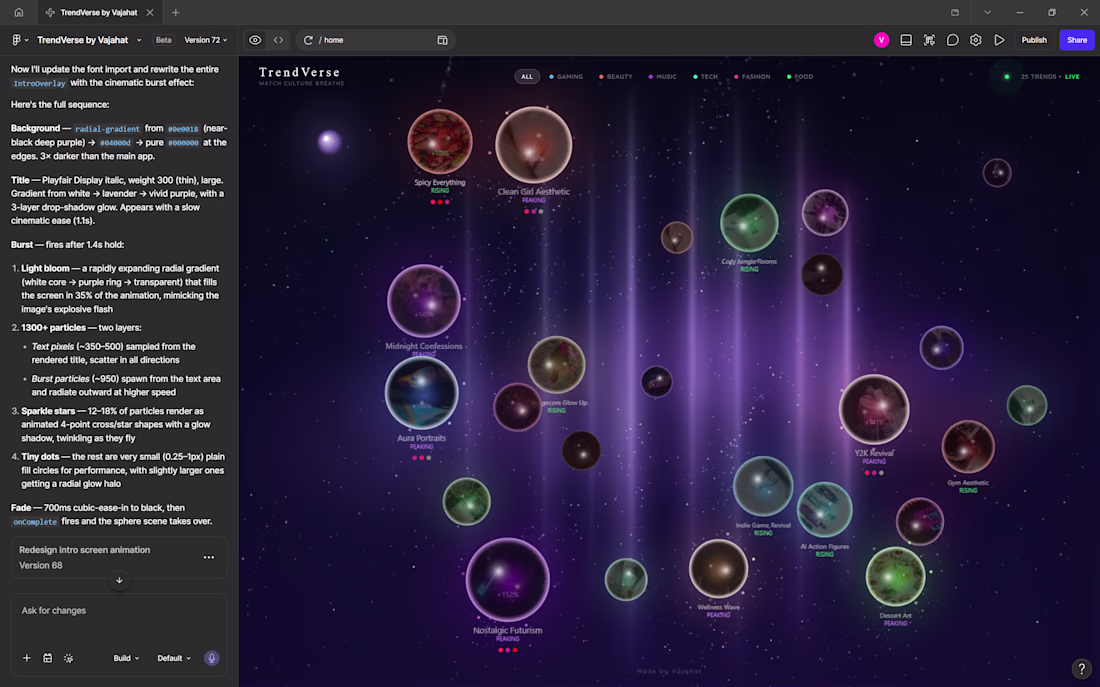This screenshot has height=687, width=1100.
Task: Click the glowing purple orb near the logo
Action: pyautogui.click(x=329, y=142)
